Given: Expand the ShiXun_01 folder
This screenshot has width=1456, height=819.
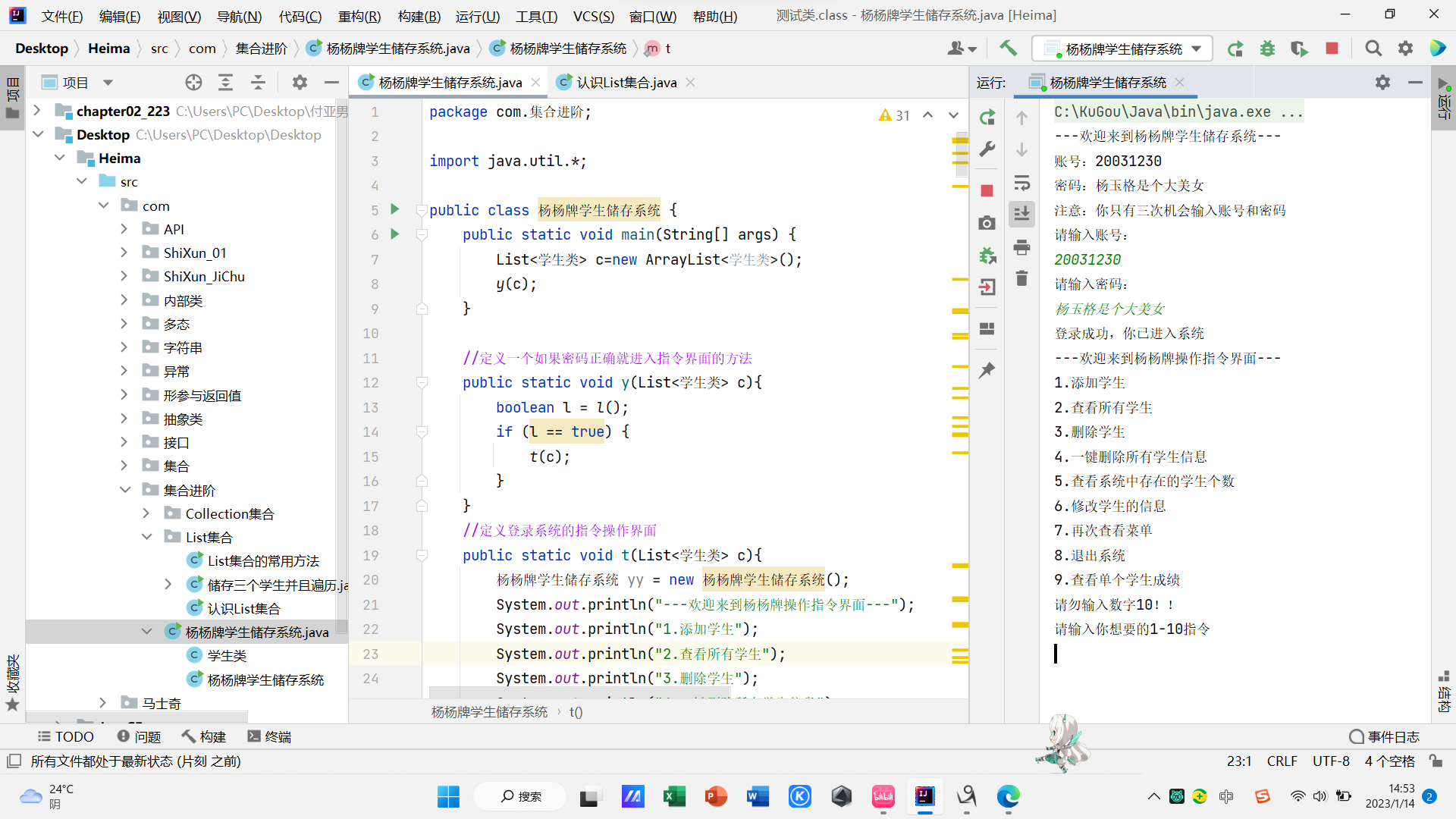Looking at the screenshot, I should [x=124, y=253].
